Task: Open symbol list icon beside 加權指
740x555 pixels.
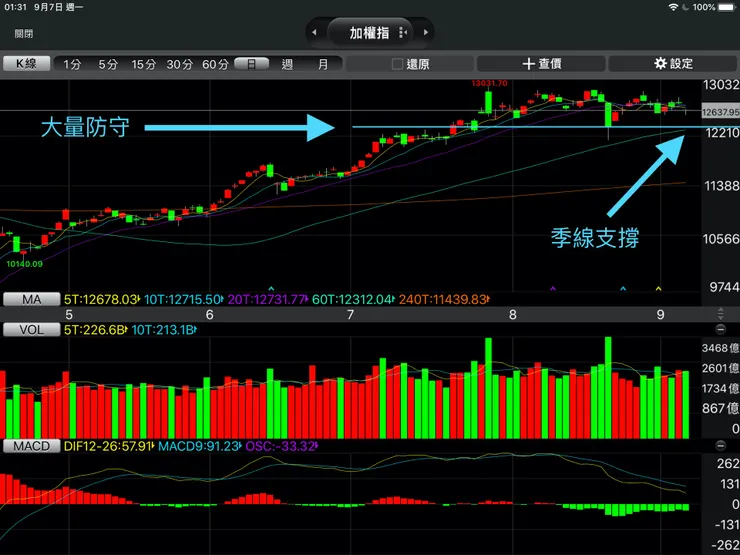Action: click(x=403, y=33)
